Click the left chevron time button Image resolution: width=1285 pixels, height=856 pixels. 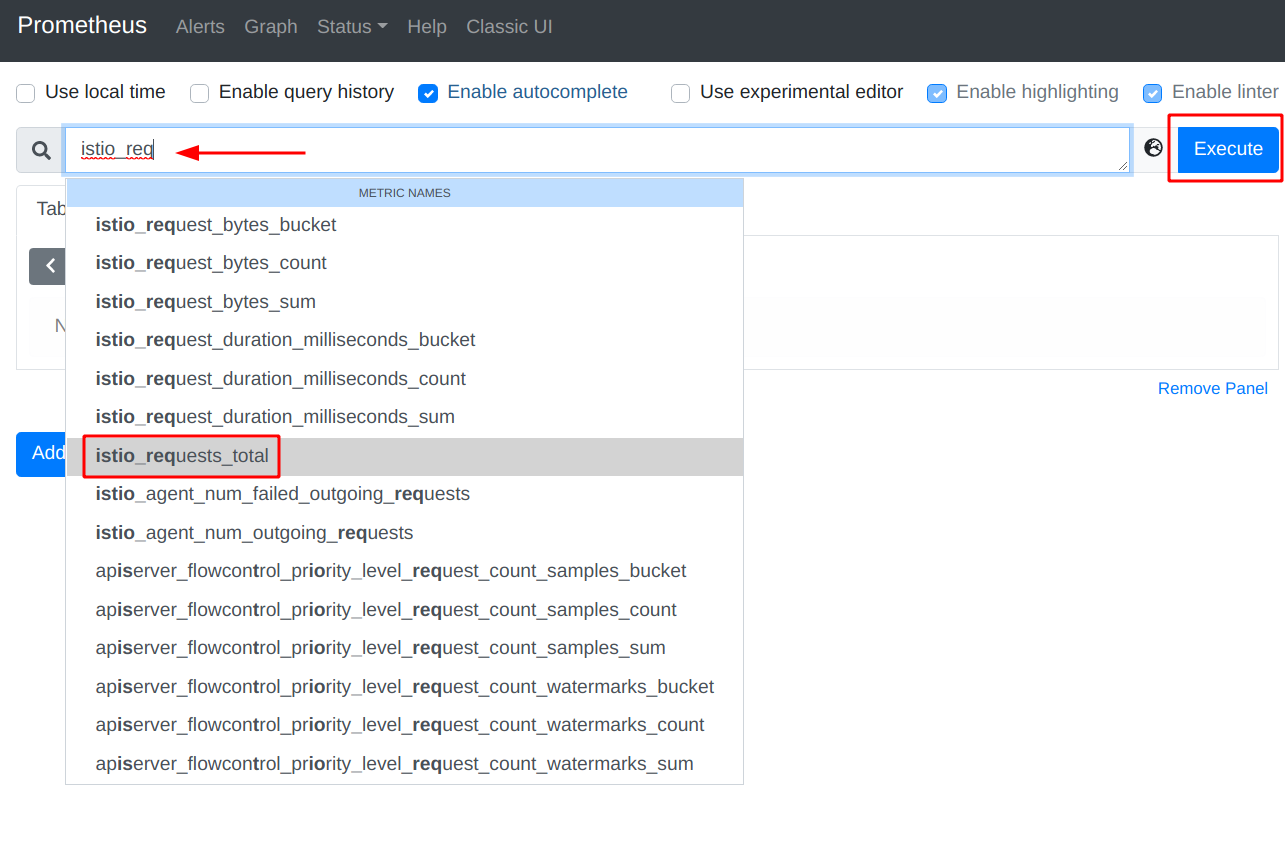(x=48, y=266)
